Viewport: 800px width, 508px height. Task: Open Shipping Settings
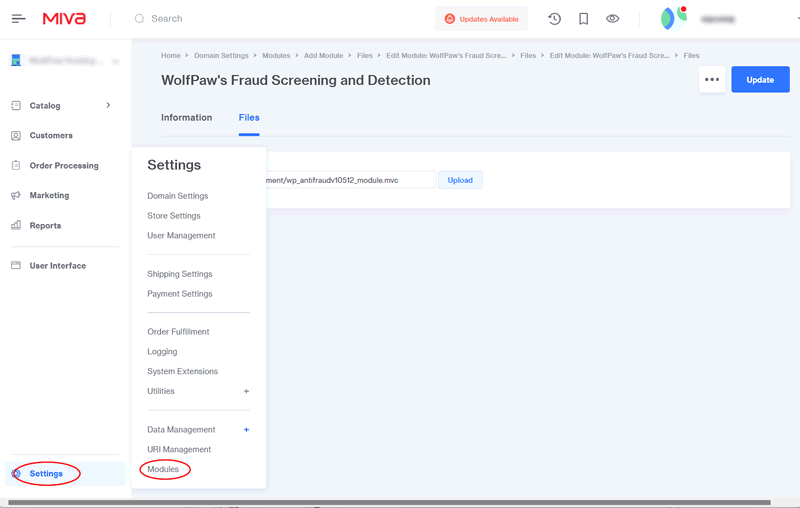[x=180, y=274]
